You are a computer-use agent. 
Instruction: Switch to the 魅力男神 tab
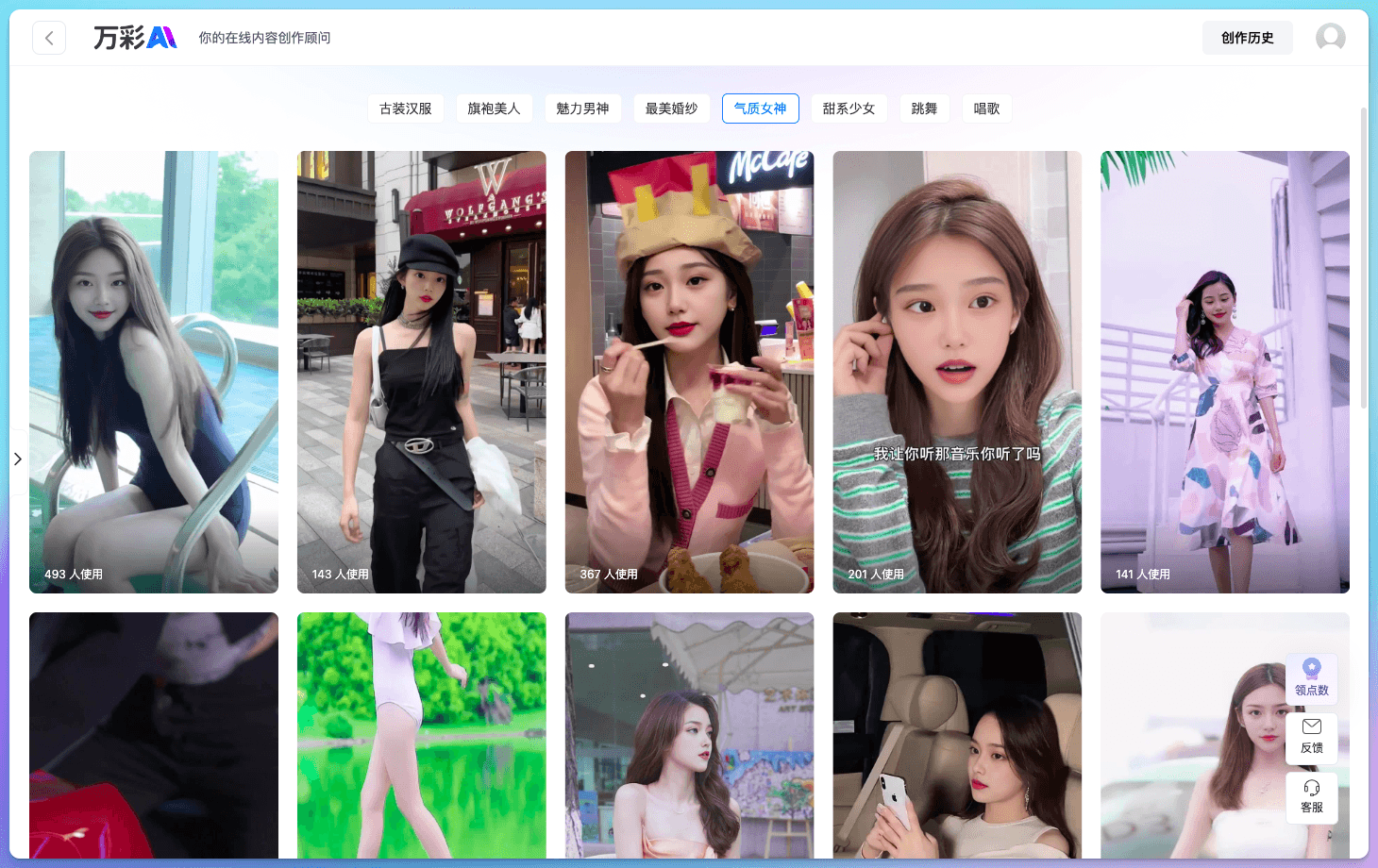[583, 108]
